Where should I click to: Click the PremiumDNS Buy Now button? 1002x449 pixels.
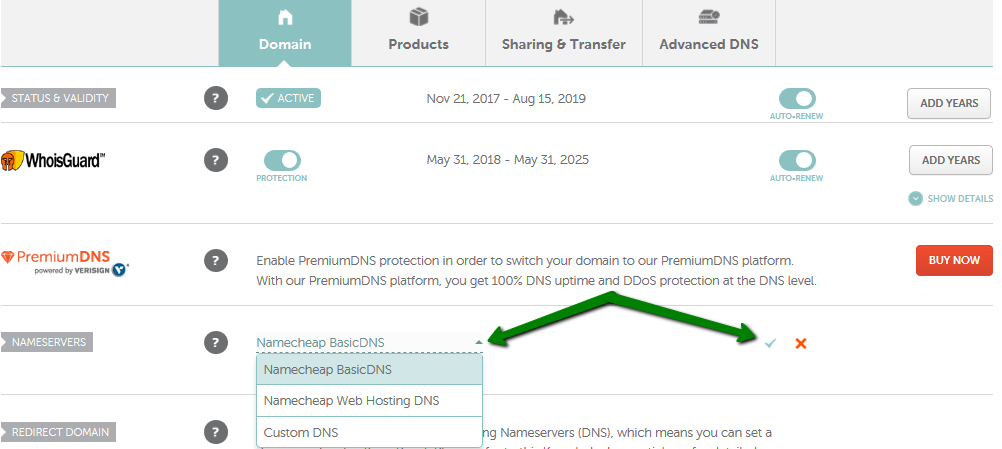coord(954,261)
